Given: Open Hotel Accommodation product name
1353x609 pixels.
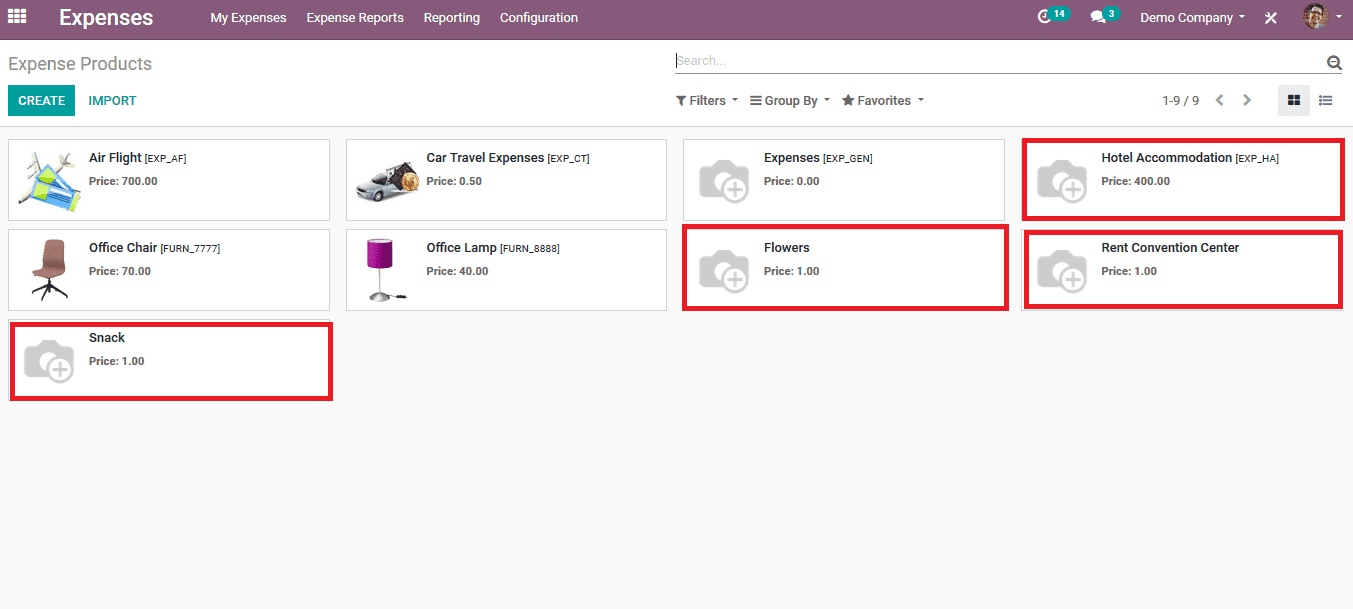Looking at the screenshot, I should (x=1166, y=158).
